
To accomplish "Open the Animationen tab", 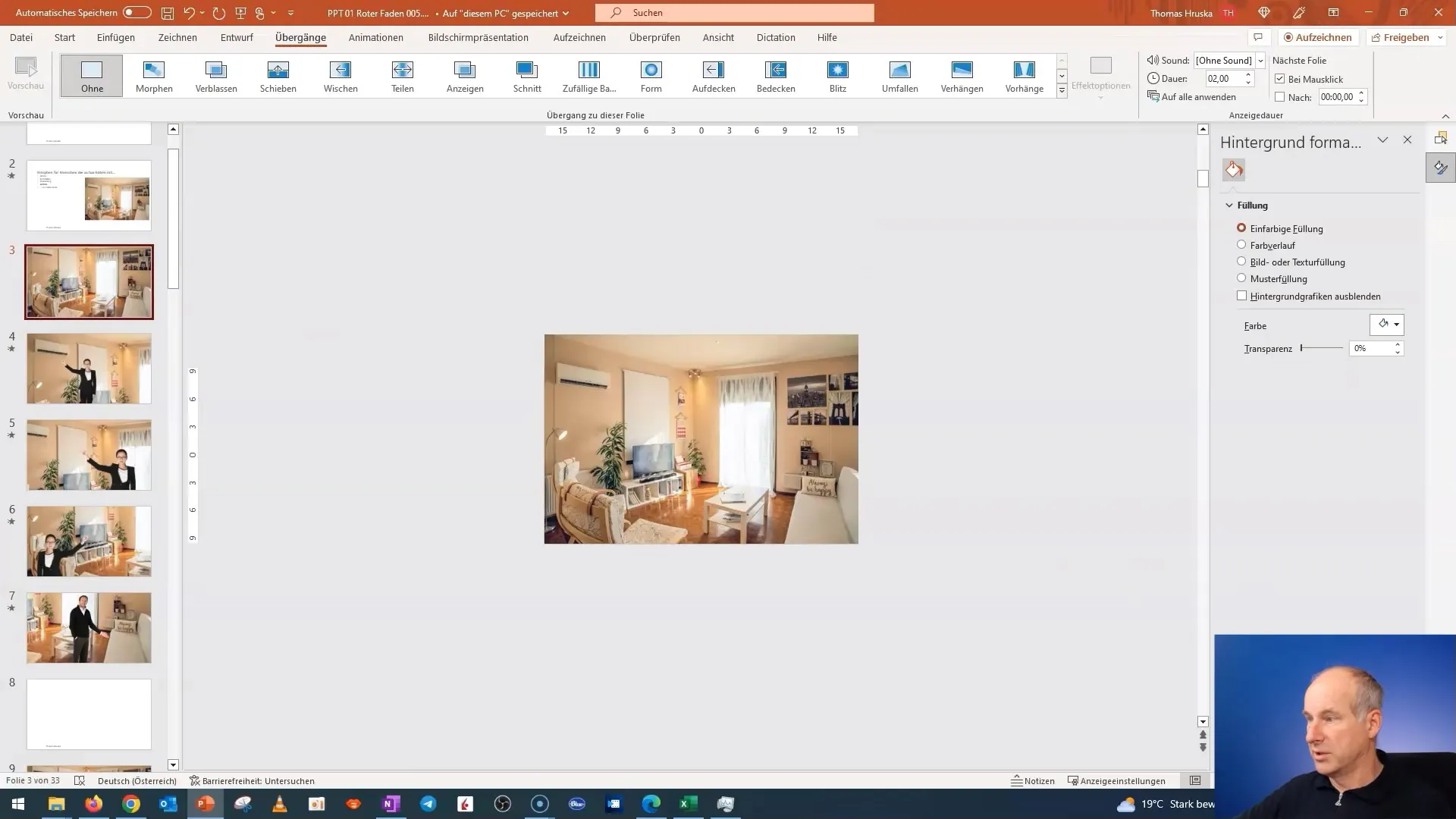I will pos(376,37).
